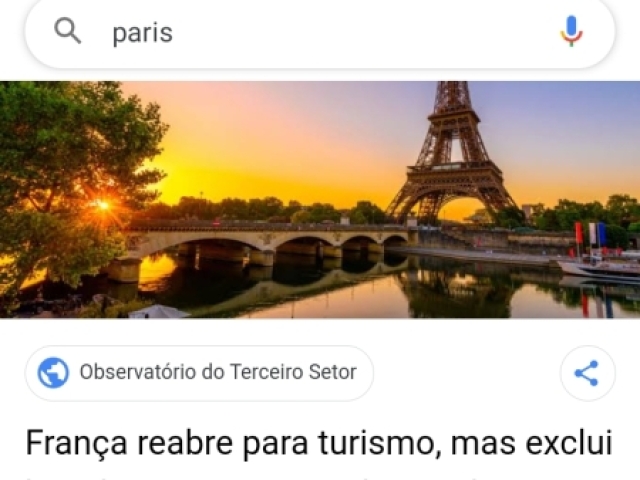Tap the white boat on the river
This screenshot has height=480, width=640.
point(600,269)
